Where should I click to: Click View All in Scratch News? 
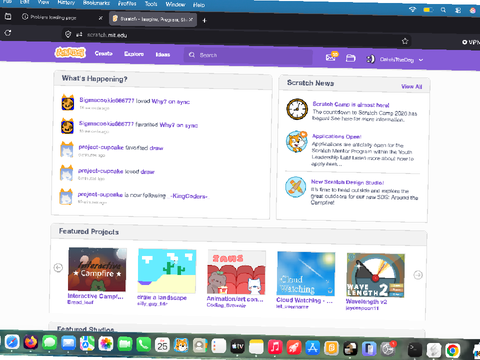[412, 87]
